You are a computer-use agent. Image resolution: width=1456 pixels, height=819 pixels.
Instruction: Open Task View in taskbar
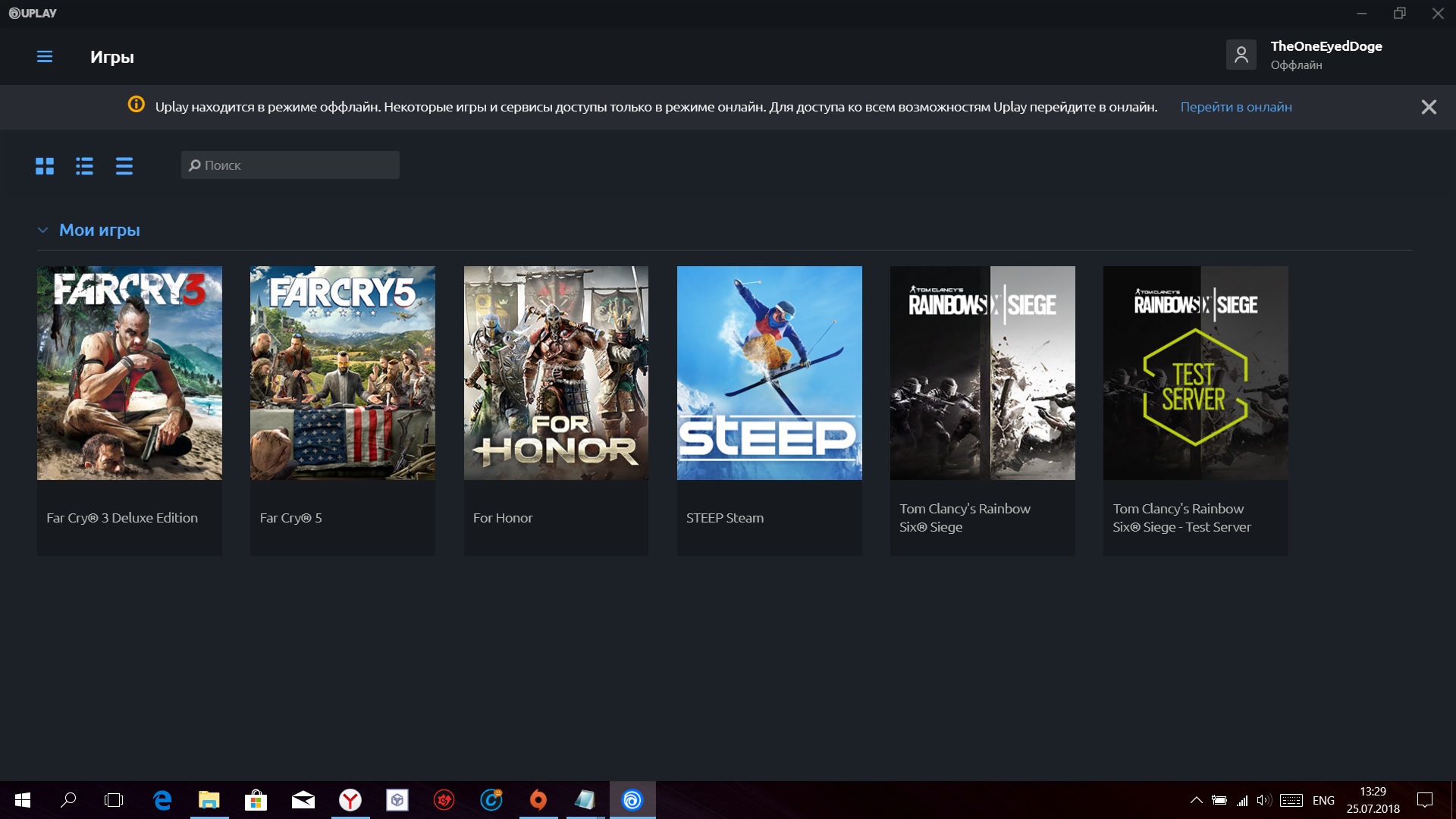pos(114,800)
